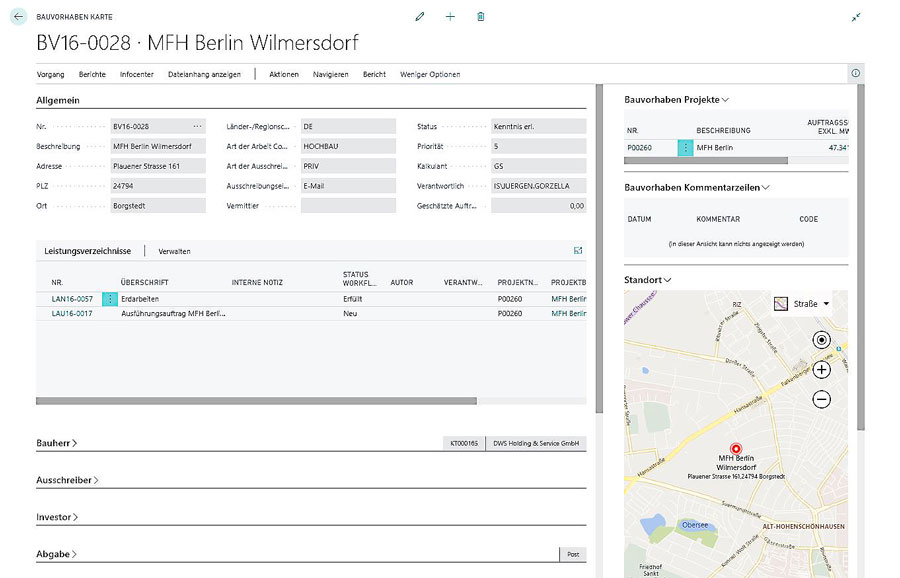
Task: Sort by Überschrift column header
Action: coord(145,282)
